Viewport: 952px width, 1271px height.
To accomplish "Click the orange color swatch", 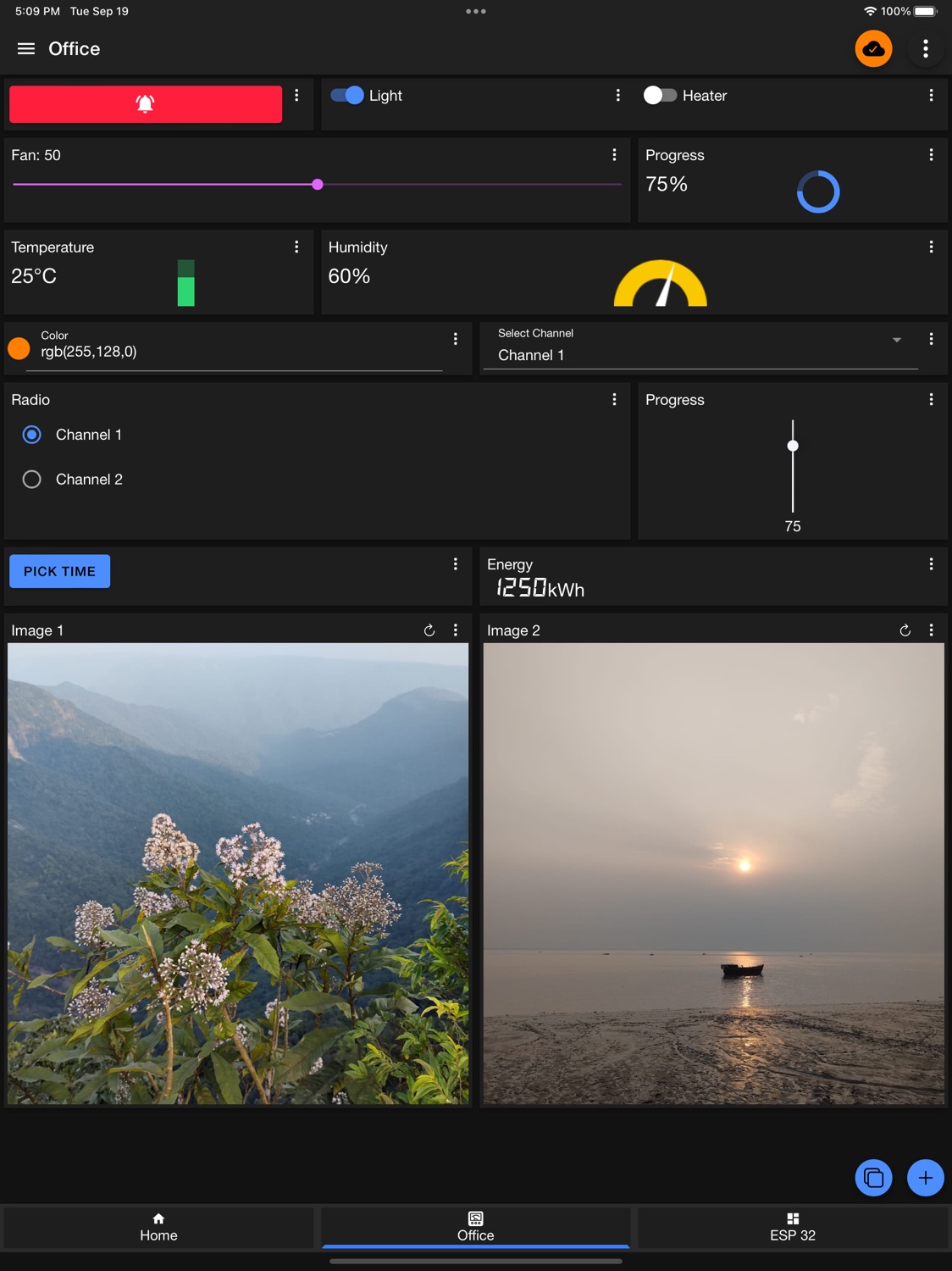I will tap(19, 348).
